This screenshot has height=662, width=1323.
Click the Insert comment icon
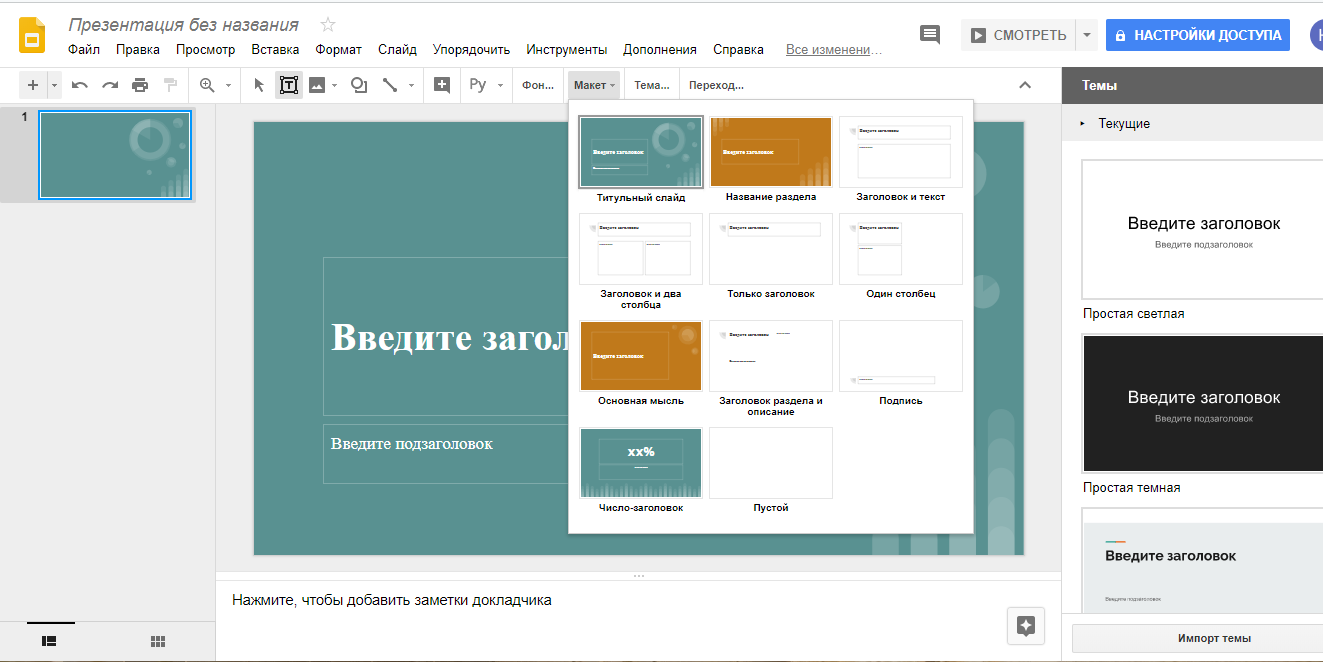[928, 33]
